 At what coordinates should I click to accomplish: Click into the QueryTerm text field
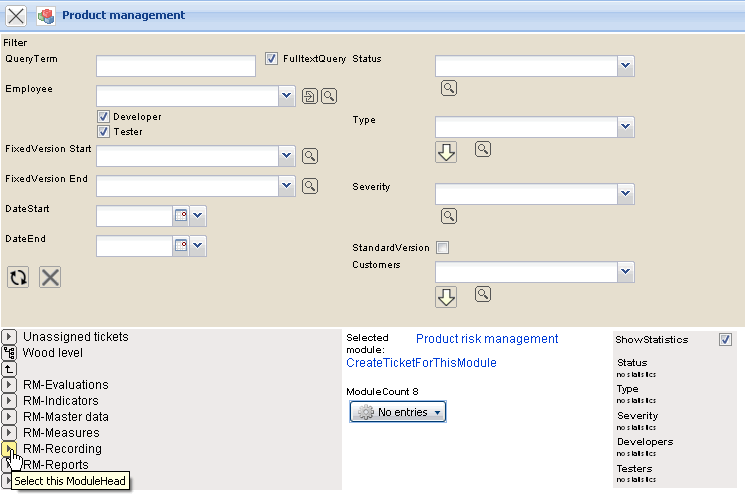(x=176, y=66)
